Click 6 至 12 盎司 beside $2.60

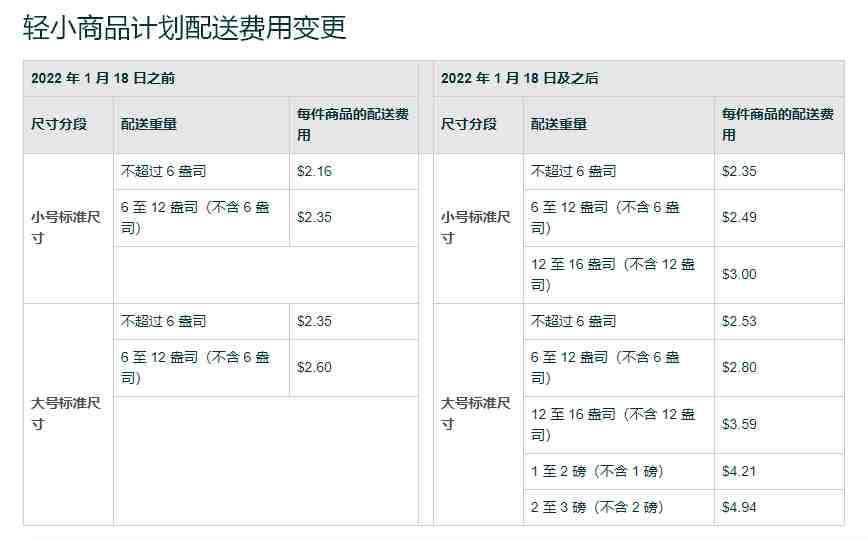(x=195, y=368)
